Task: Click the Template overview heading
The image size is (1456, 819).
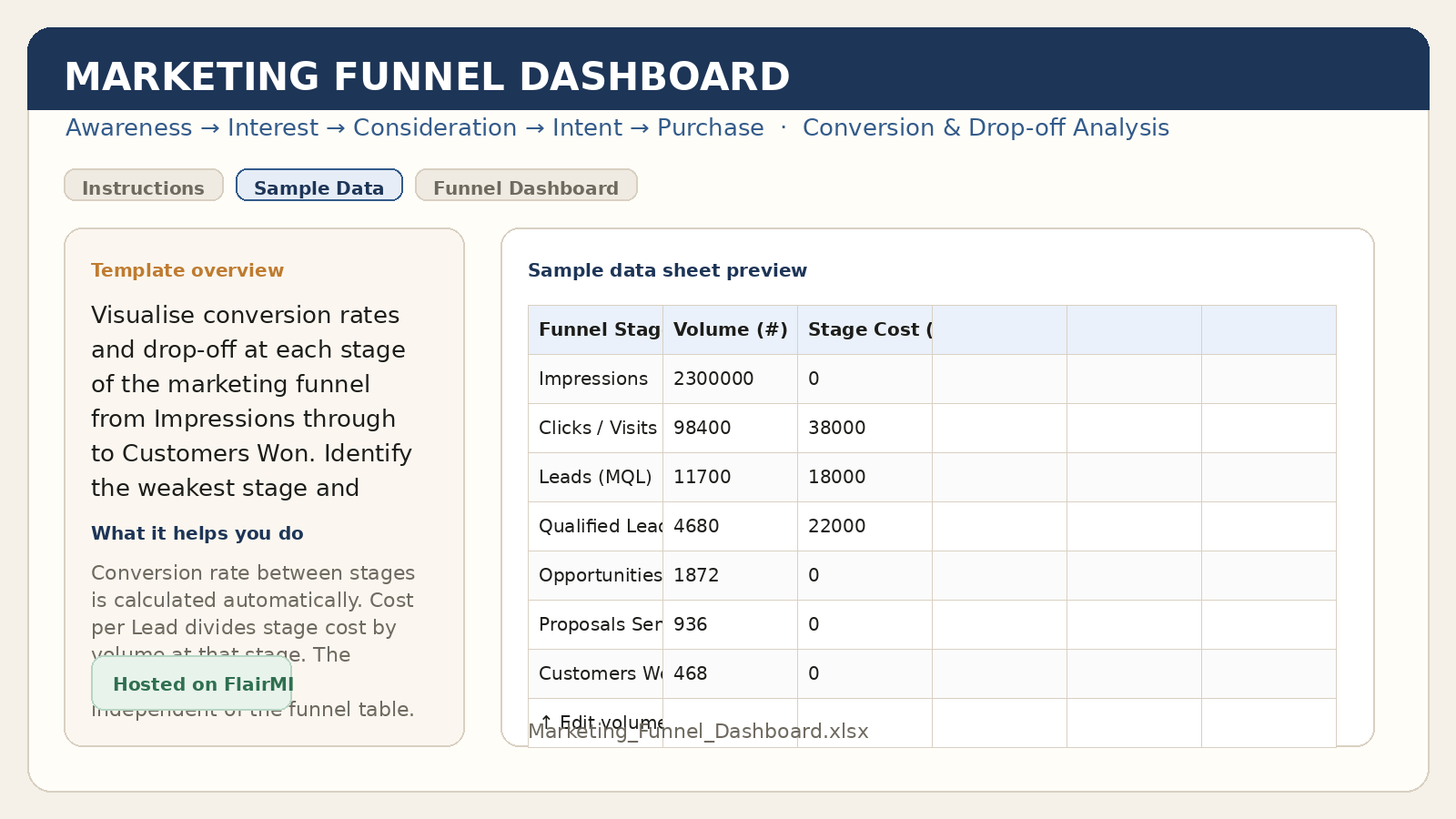Action: [x=187, y=270]
